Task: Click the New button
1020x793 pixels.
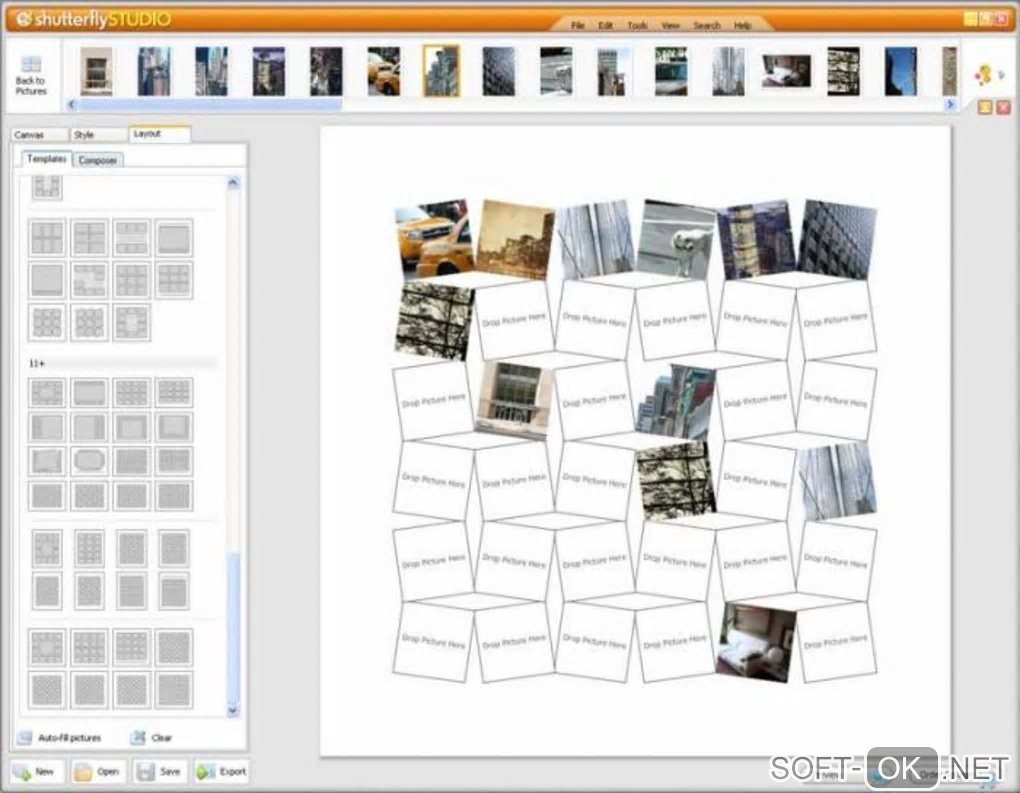Action: point(36,772)
